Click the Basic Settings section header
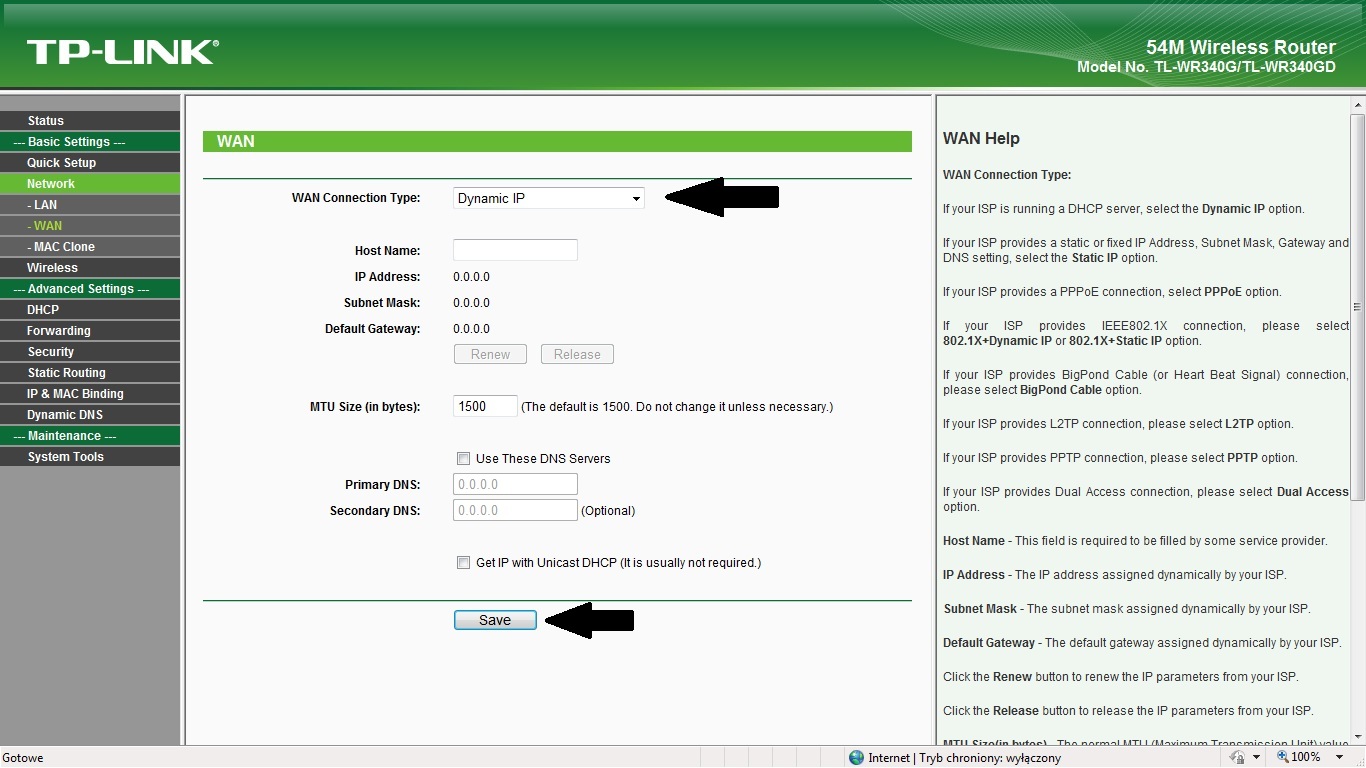The height and width of the screenshot is (768, 1366). [90, 142]
